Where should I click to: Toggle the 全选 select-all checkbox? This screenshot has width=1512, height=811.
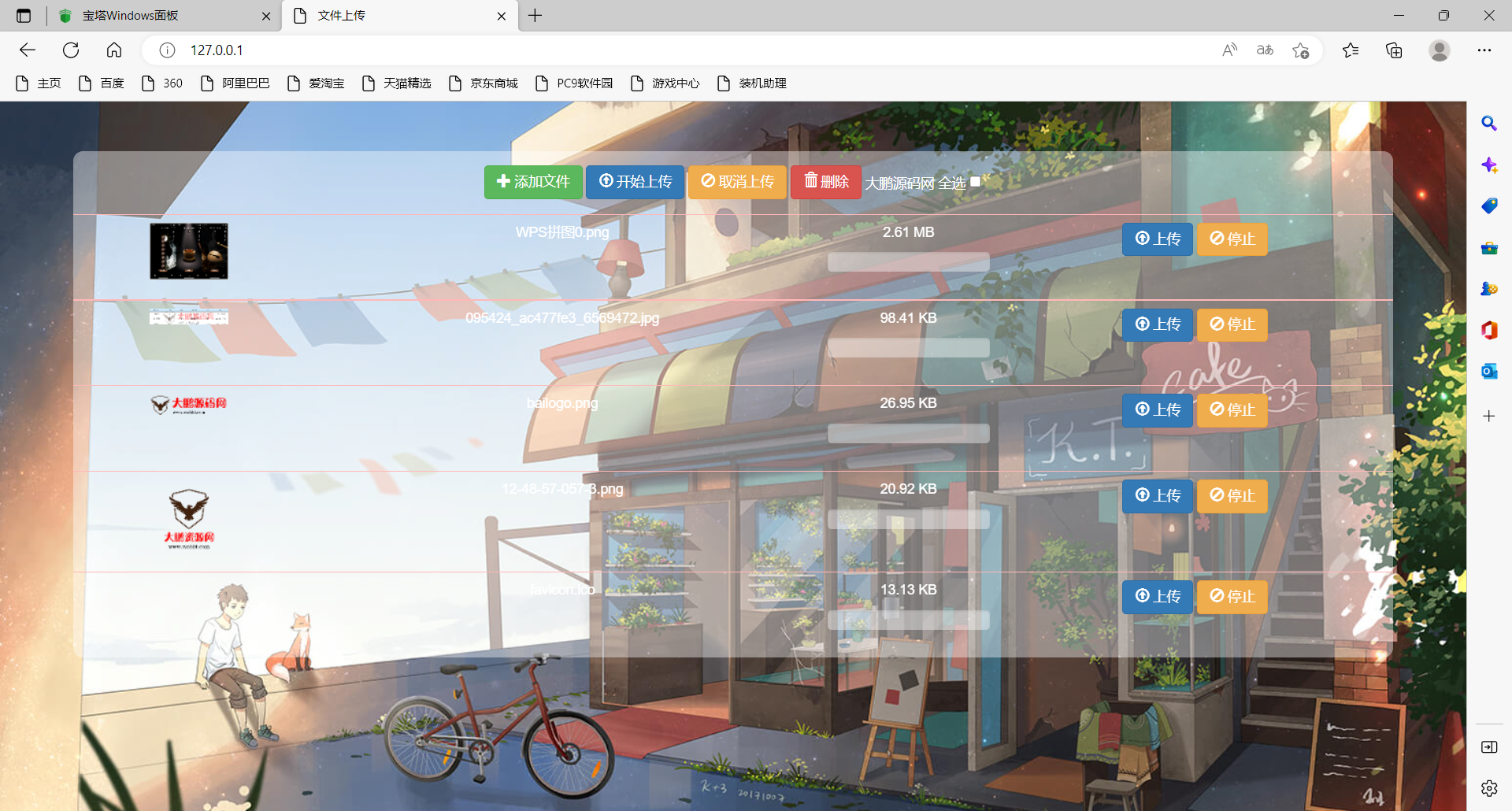(975, 182)
